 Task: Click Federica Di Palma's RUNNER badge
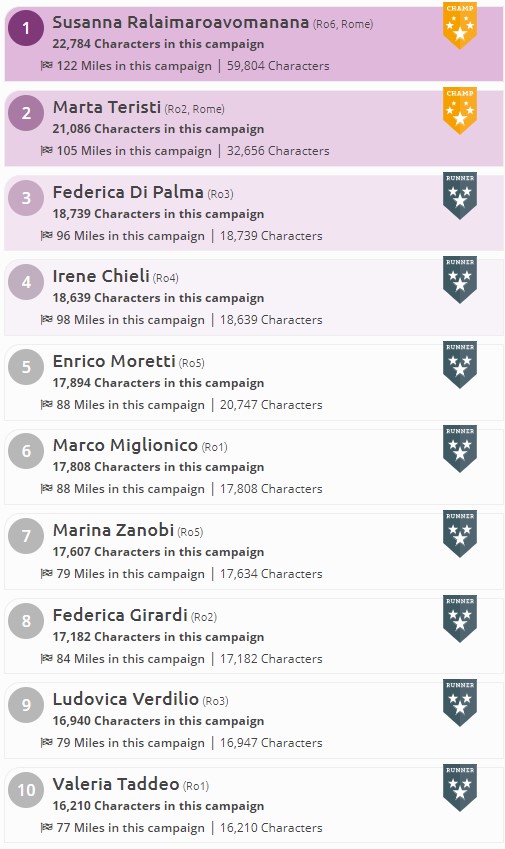coord(460,195)
